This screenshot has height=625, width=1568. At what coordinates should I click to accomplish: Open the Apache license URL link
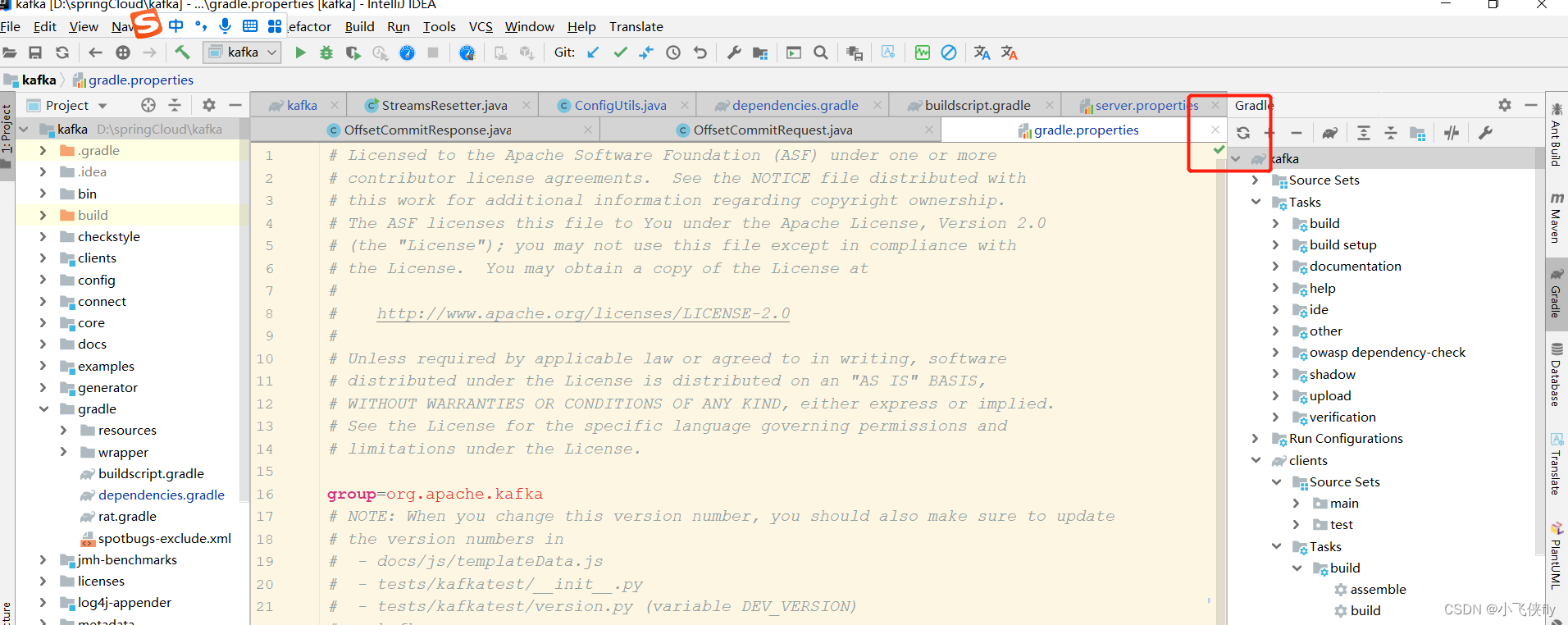pos(583,313)
